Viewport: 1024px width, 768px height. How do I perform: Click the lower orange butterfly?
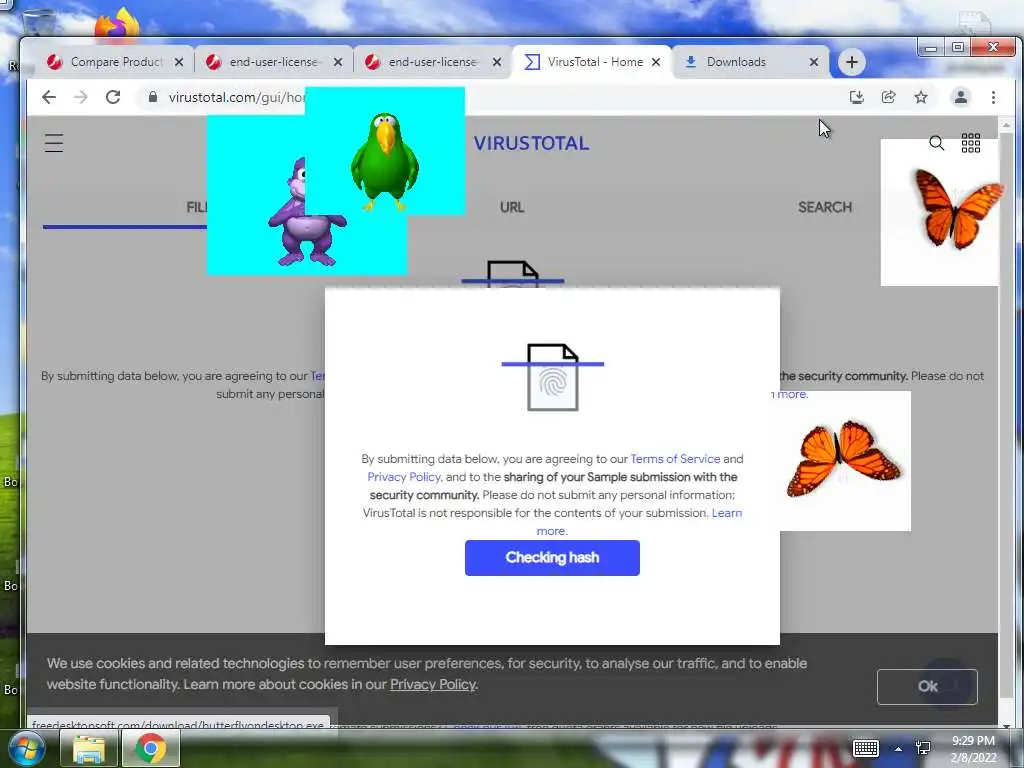tap(844, 458)
